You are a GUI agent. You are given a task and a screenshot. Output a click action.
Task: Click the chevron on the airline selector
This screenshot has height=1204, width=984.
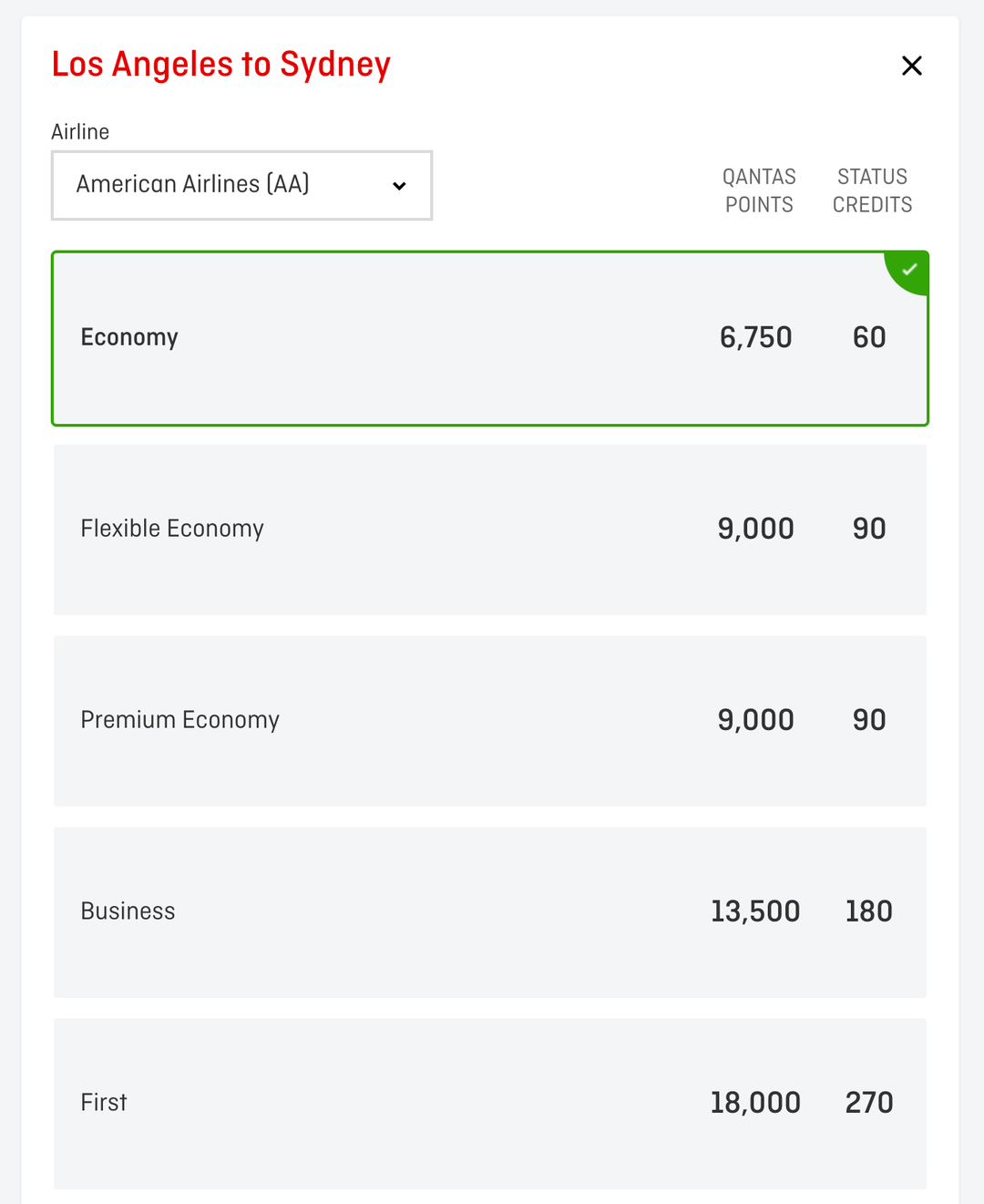coord(399,185)
